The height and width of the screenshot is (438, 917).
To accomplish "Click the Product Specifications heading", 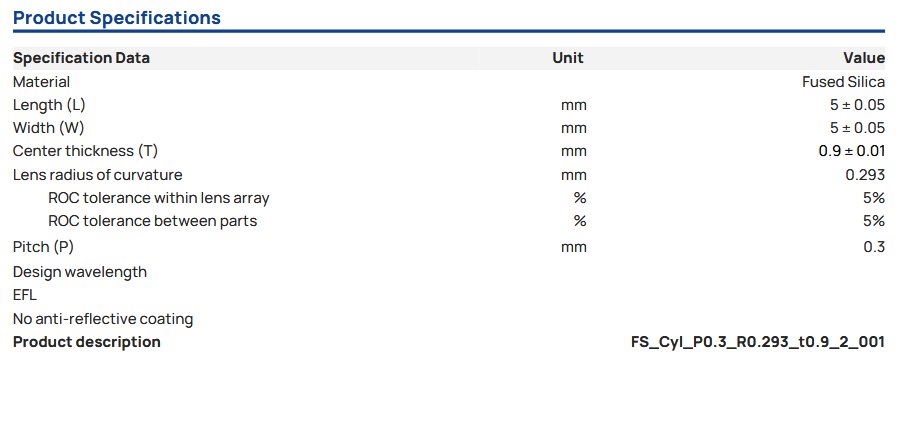I will [117, 18].
